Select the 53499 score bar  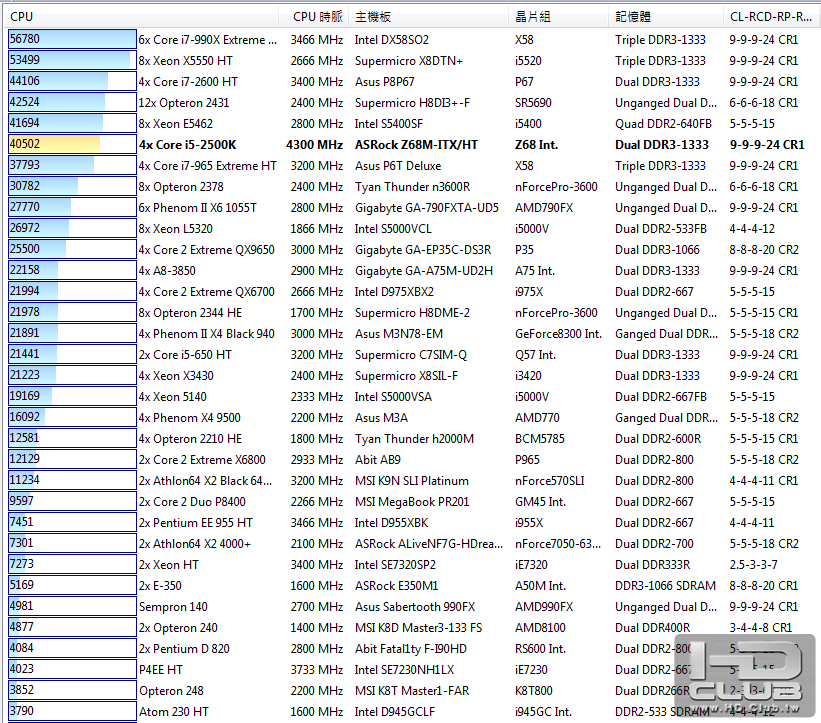72,60
